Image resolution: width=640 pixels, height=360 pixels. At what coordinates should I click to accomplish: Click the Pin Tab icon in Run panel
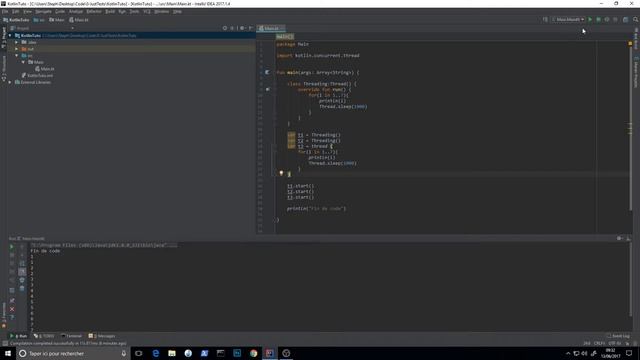pyautogui.click(x=12, y=300)
